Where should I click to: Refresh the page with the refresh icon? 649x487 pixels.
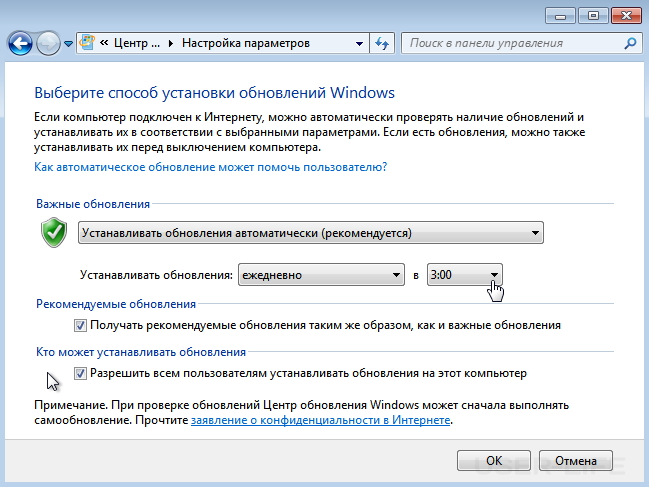click(x=382, y=43)
